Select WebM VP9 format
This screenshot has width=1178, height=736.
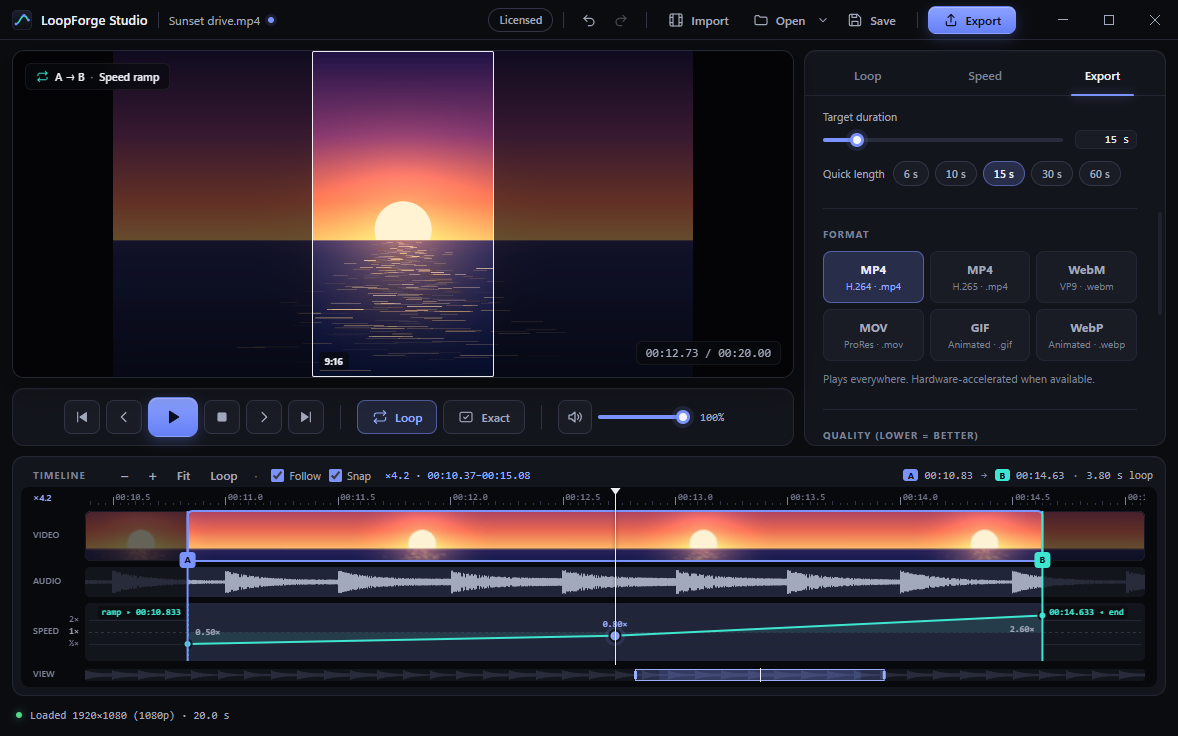point(1086,277)
